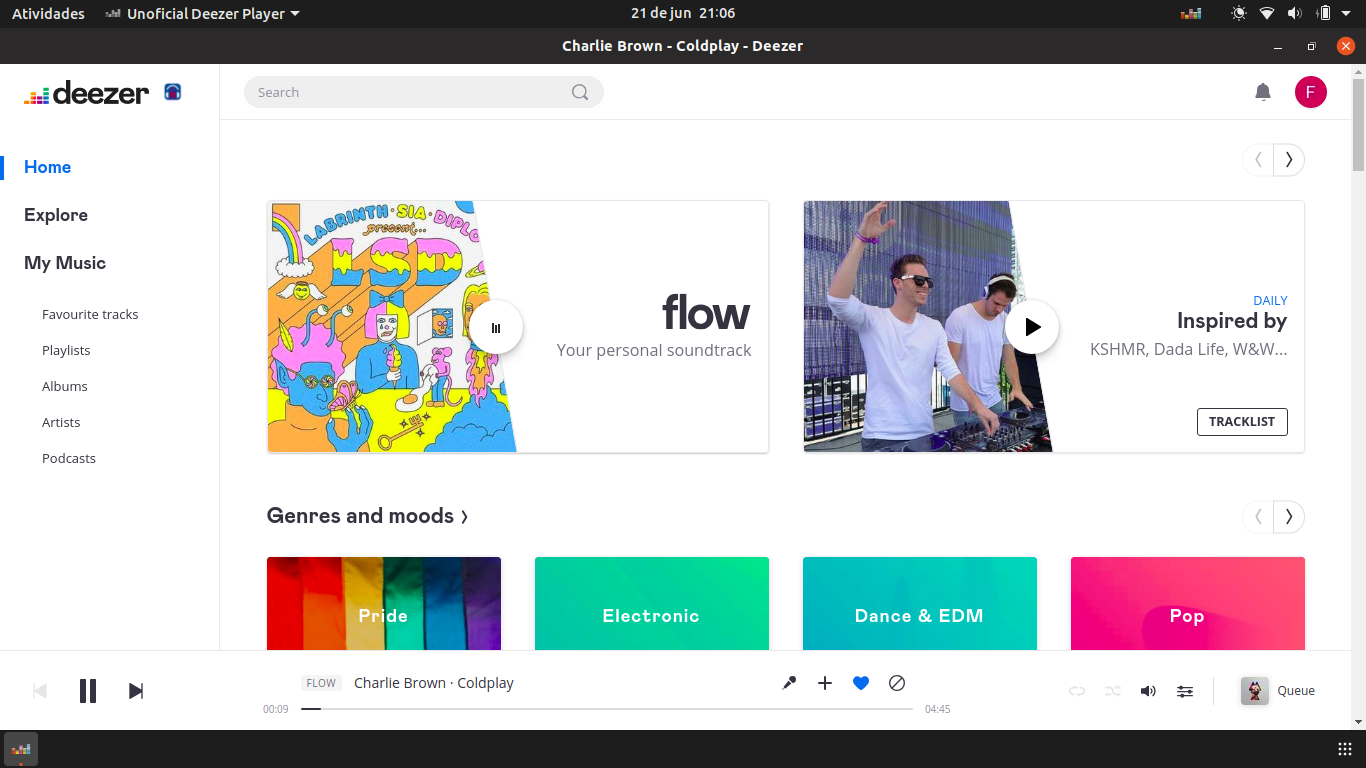Open system menu power arrow
Screen dimensions: 1366x768
(x=1346, y=14)
